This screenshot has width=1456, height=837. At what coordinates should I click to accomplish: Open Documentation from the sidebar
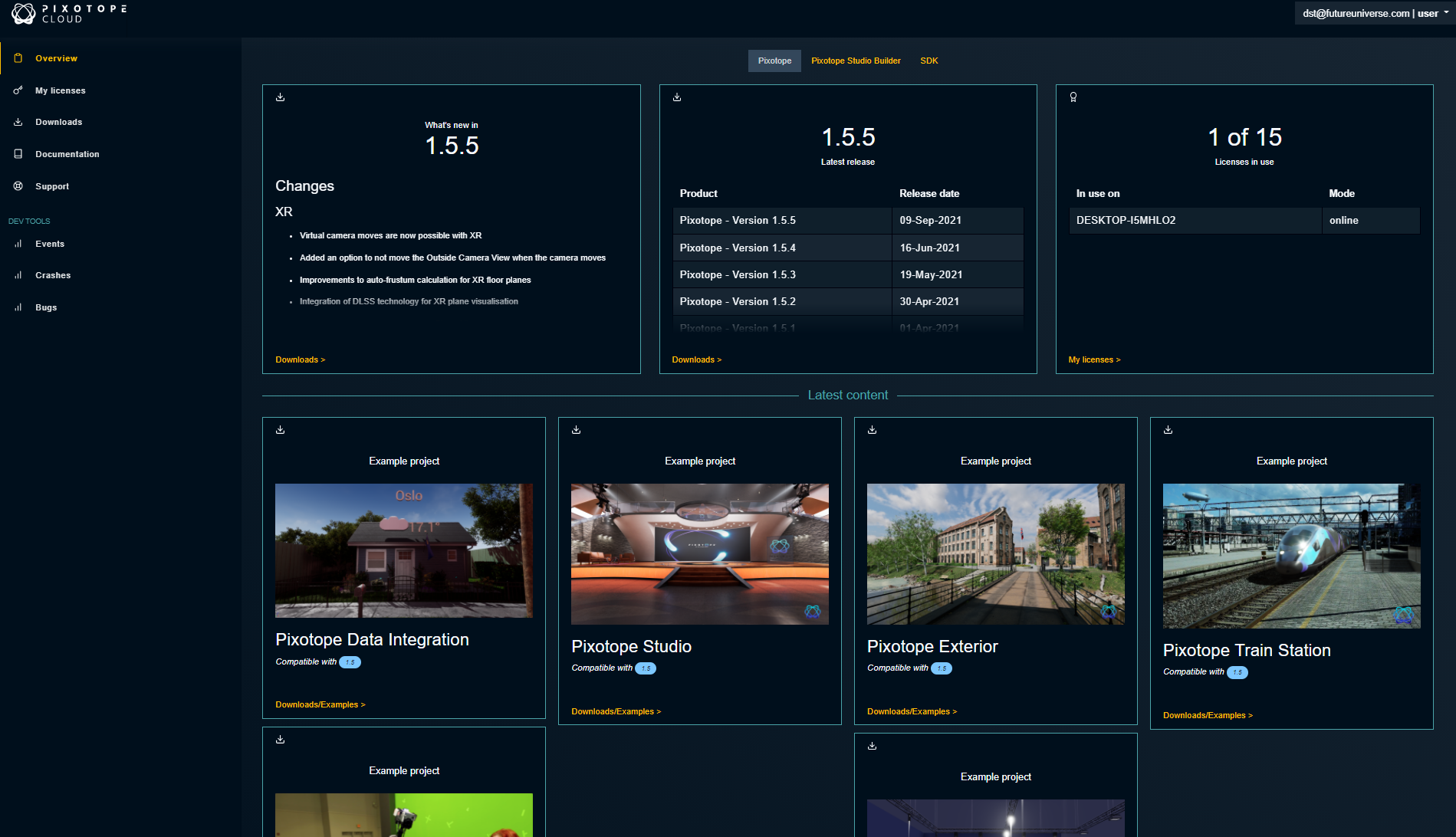tap(67, 154)
